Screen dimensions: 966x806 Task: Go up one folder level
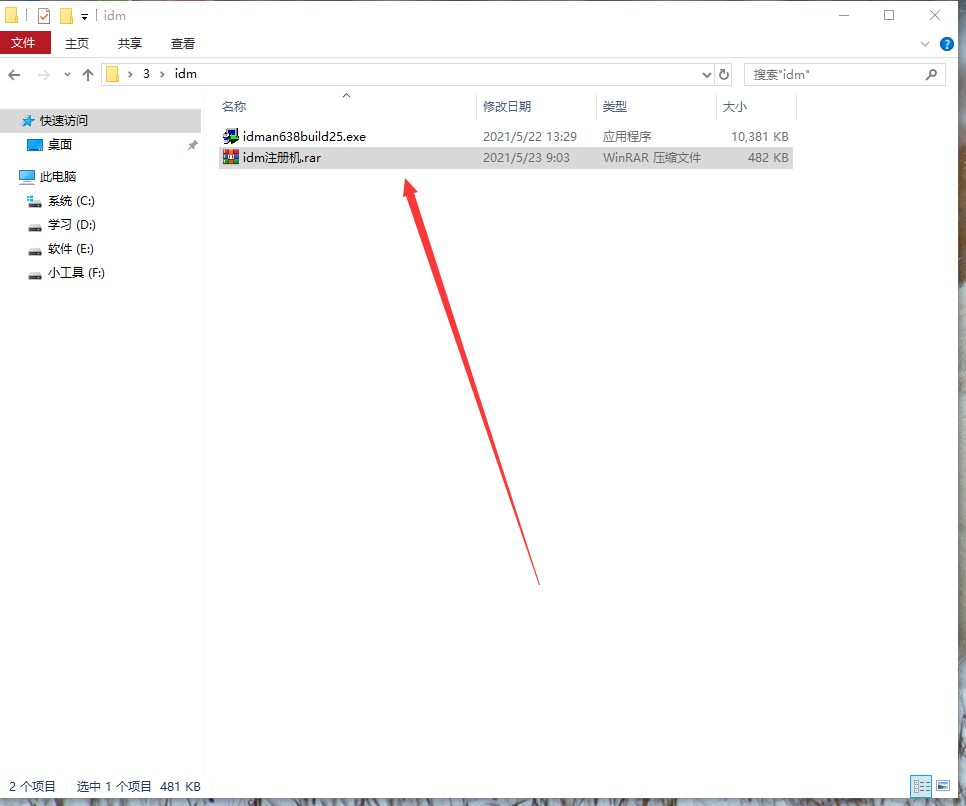coord(87,75)
